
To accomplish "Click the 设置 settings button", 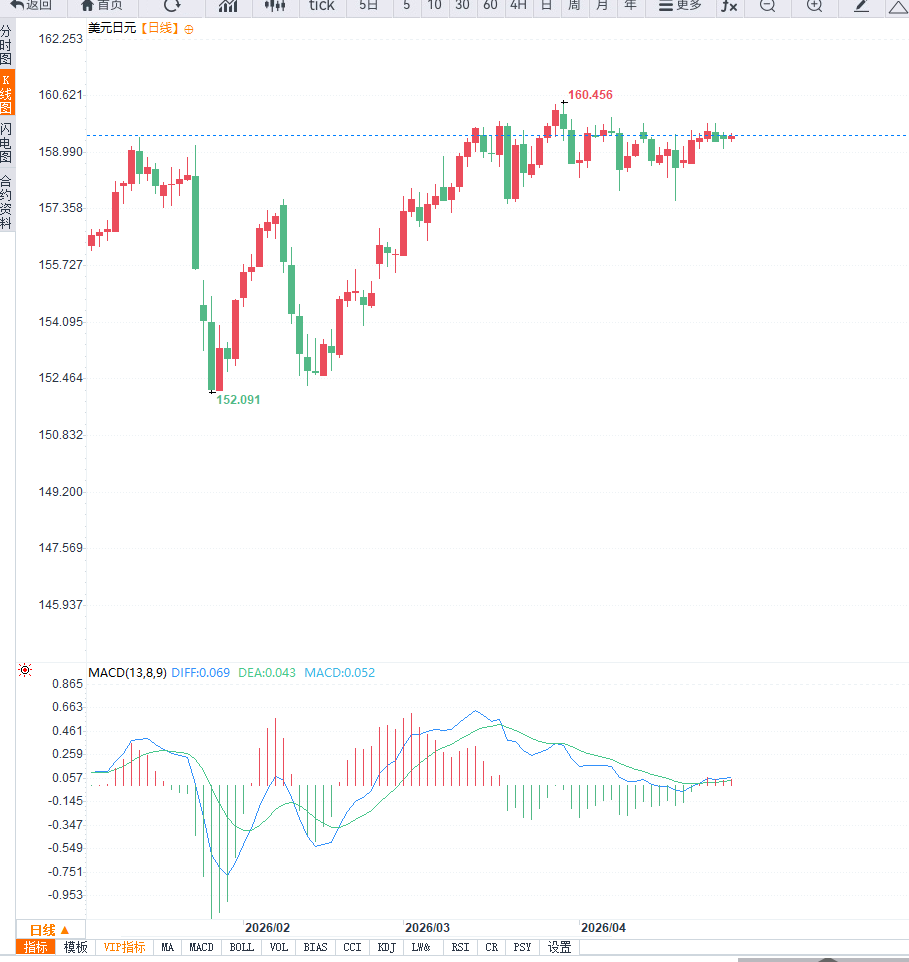I will (x=559, y=947).
